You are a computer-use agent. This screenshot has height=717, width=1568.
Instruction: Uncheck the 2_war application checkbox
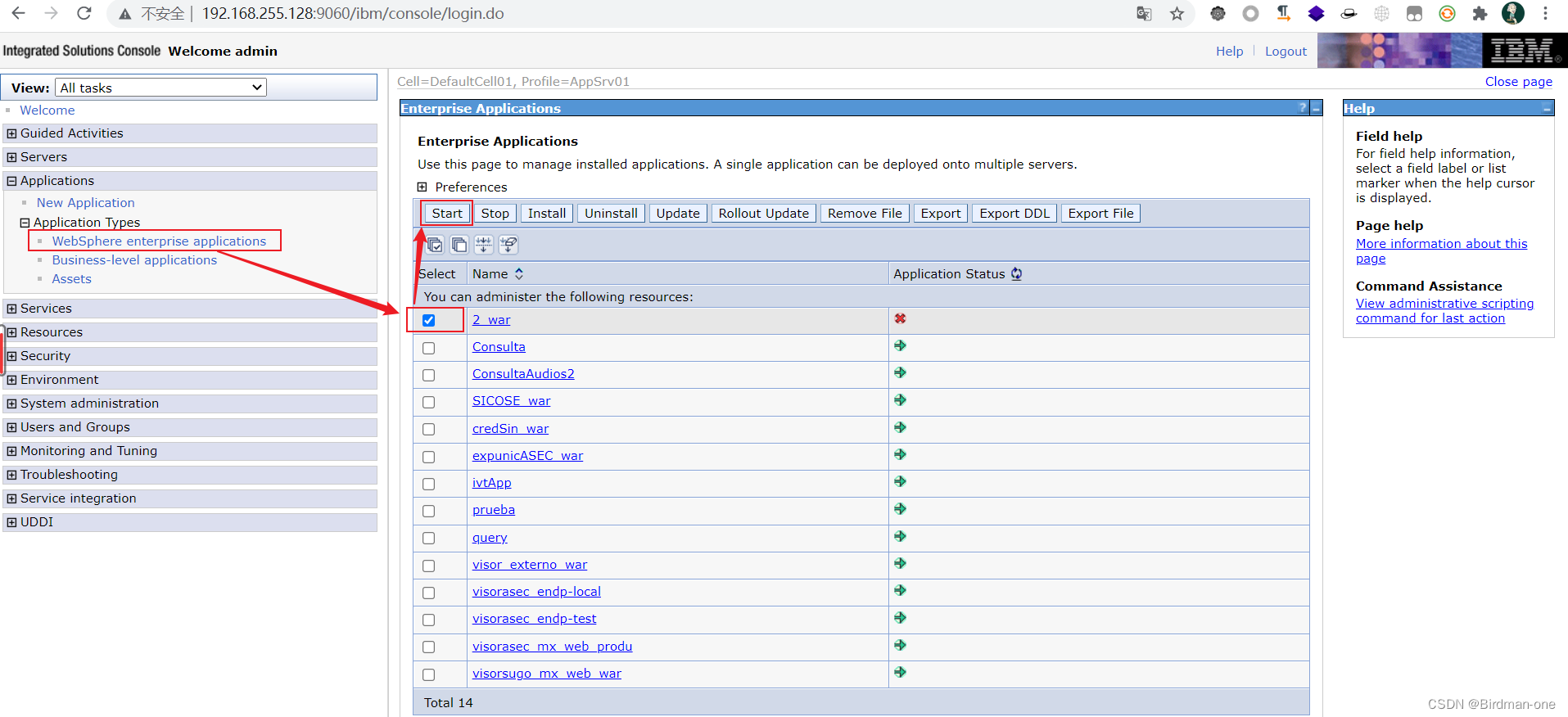coord(428,320)
